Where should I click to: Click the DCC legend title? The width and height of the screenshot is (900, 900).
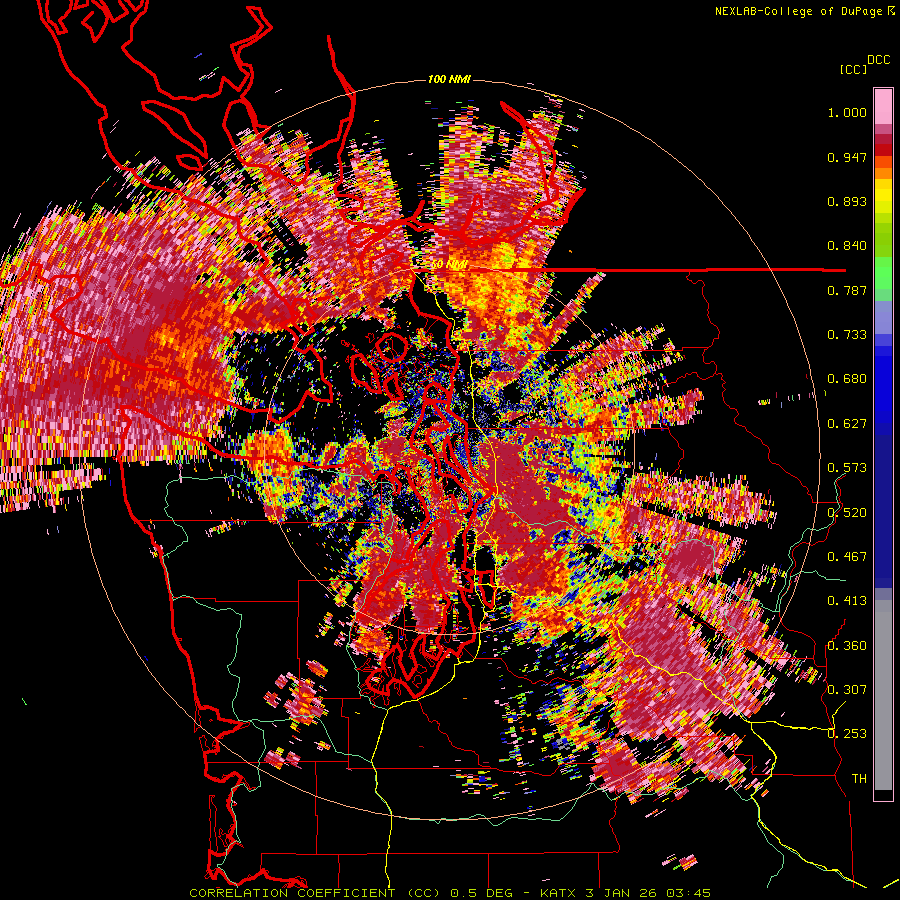coord(878,60)
